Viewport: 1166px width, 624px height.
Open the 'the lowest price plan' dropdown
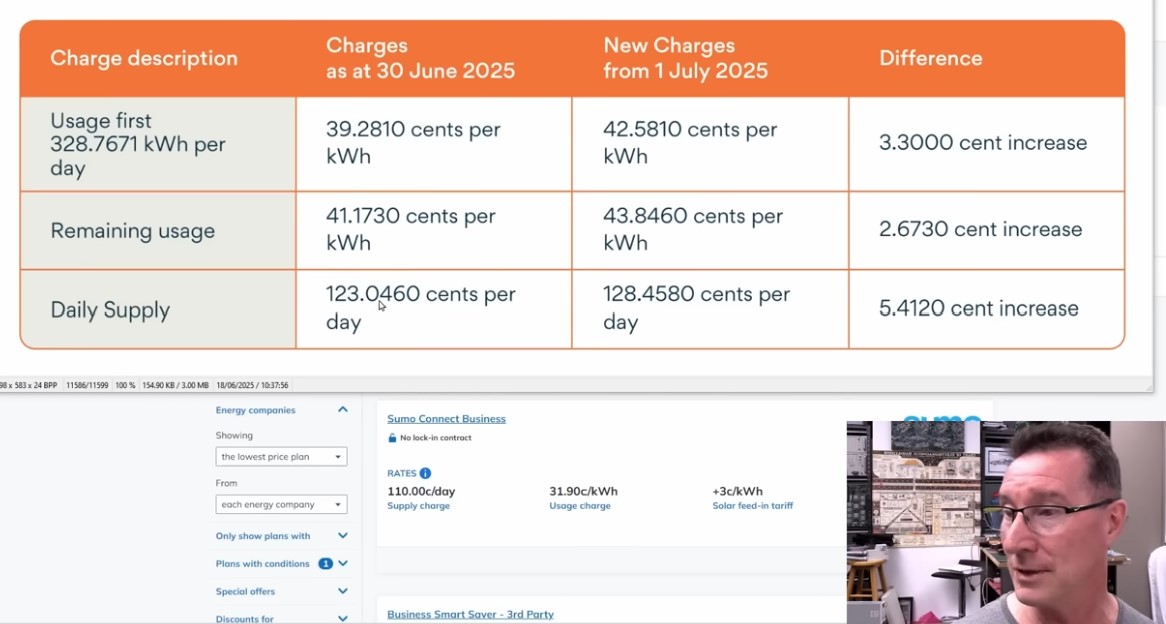pyautogui.click(x=281, y=457)
